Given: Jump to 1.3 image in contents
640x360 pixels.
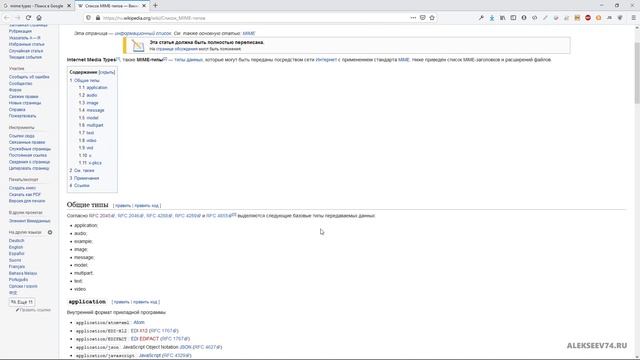Looking at the screenshot, I should pos(89,103).
